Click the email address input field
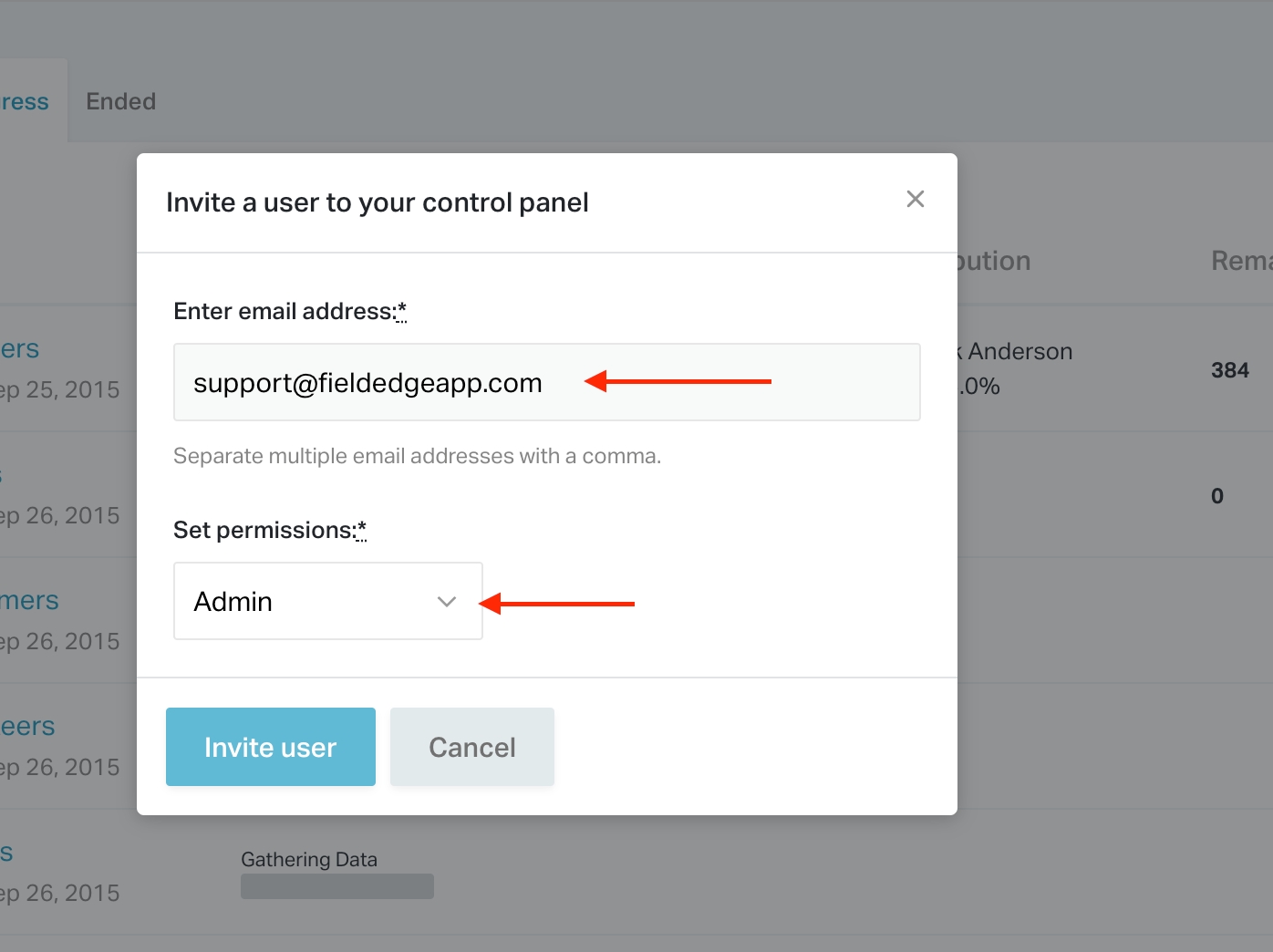The width and height of the screenshot is (1273, 952). [x=547, y=382]
